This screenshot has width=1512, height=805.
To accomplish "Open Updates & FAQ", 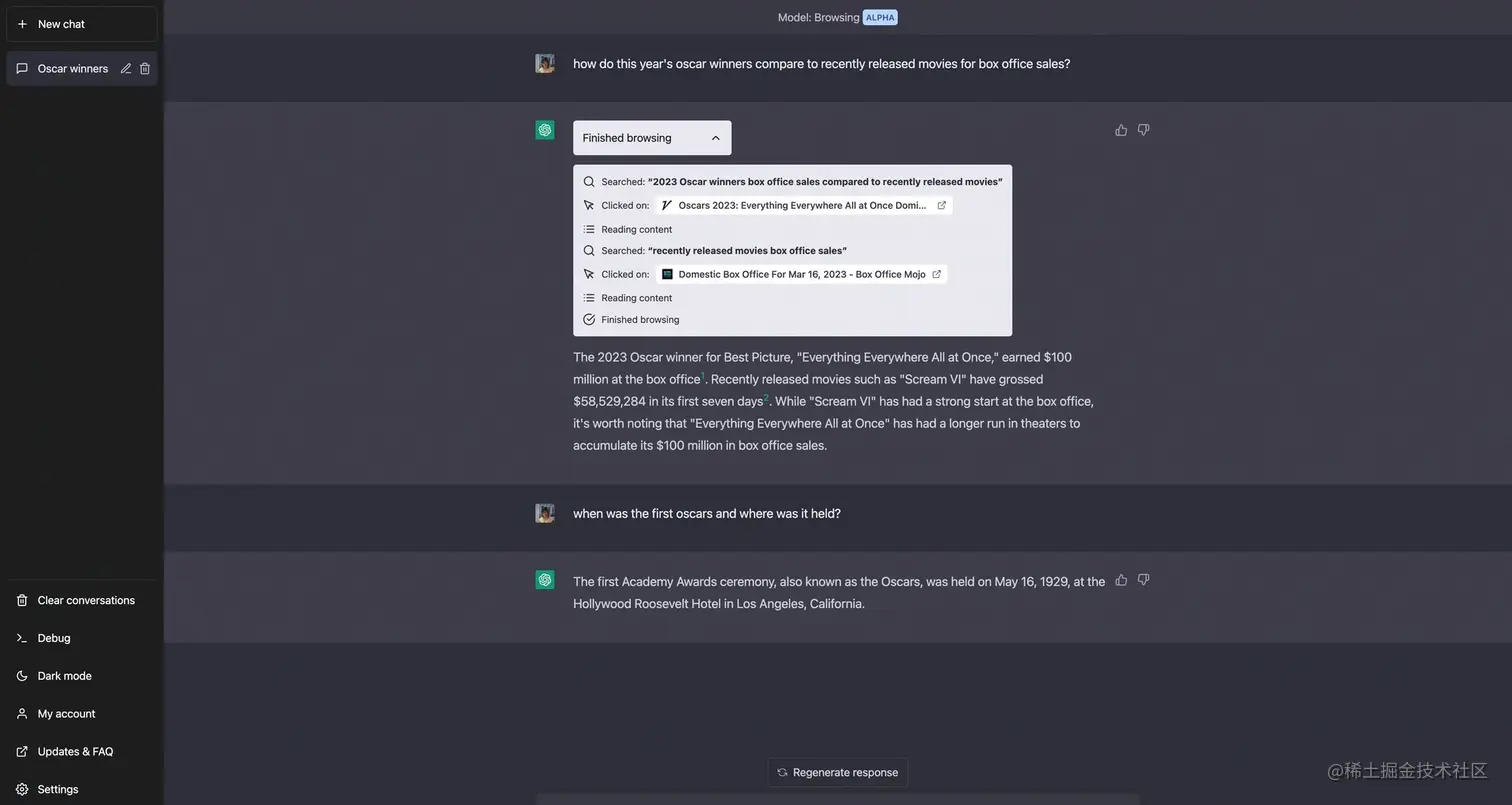I will point(73,751).
